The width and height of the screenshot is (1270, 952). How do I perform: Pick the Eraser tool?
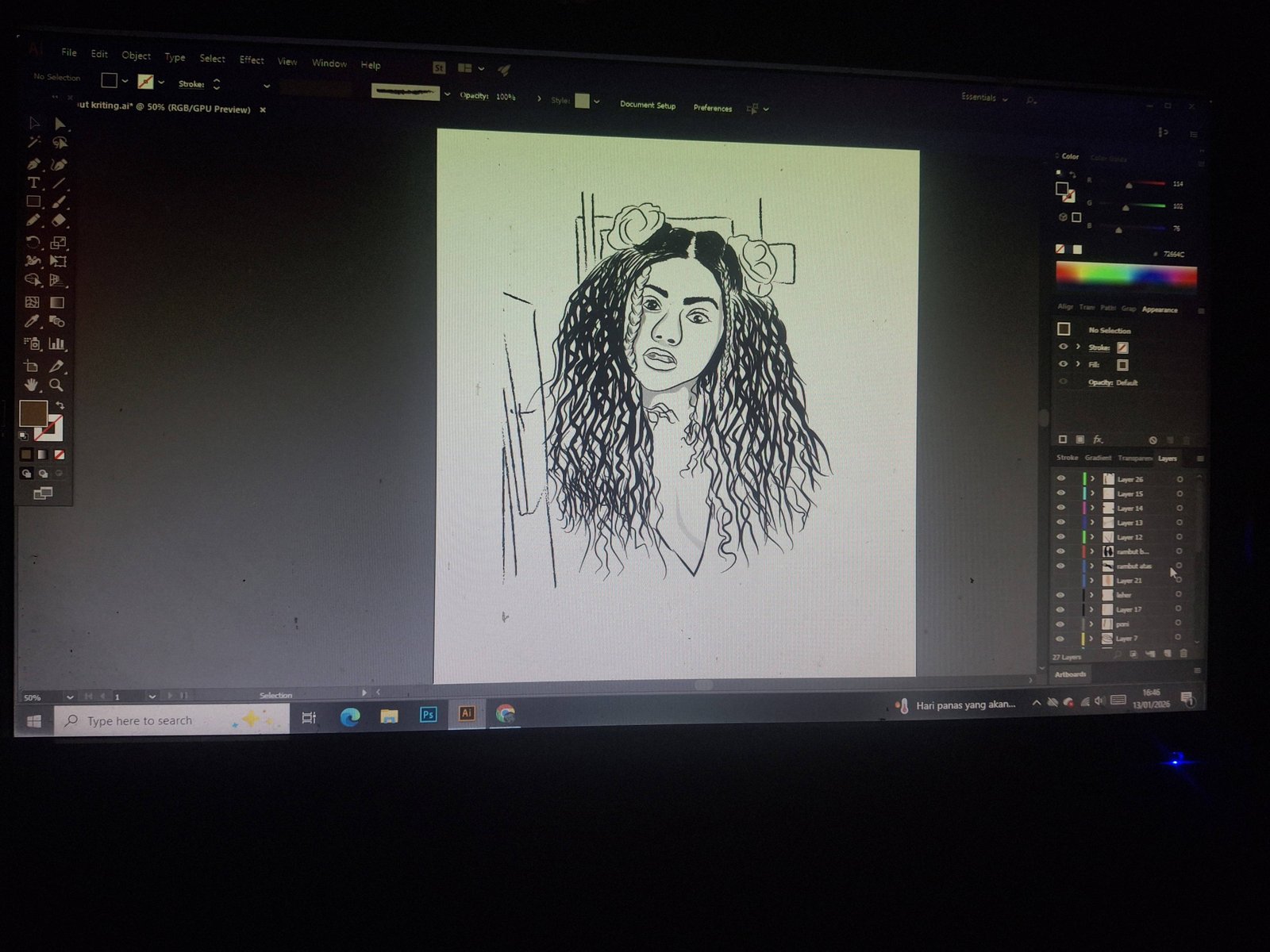[x=58, y=221]
